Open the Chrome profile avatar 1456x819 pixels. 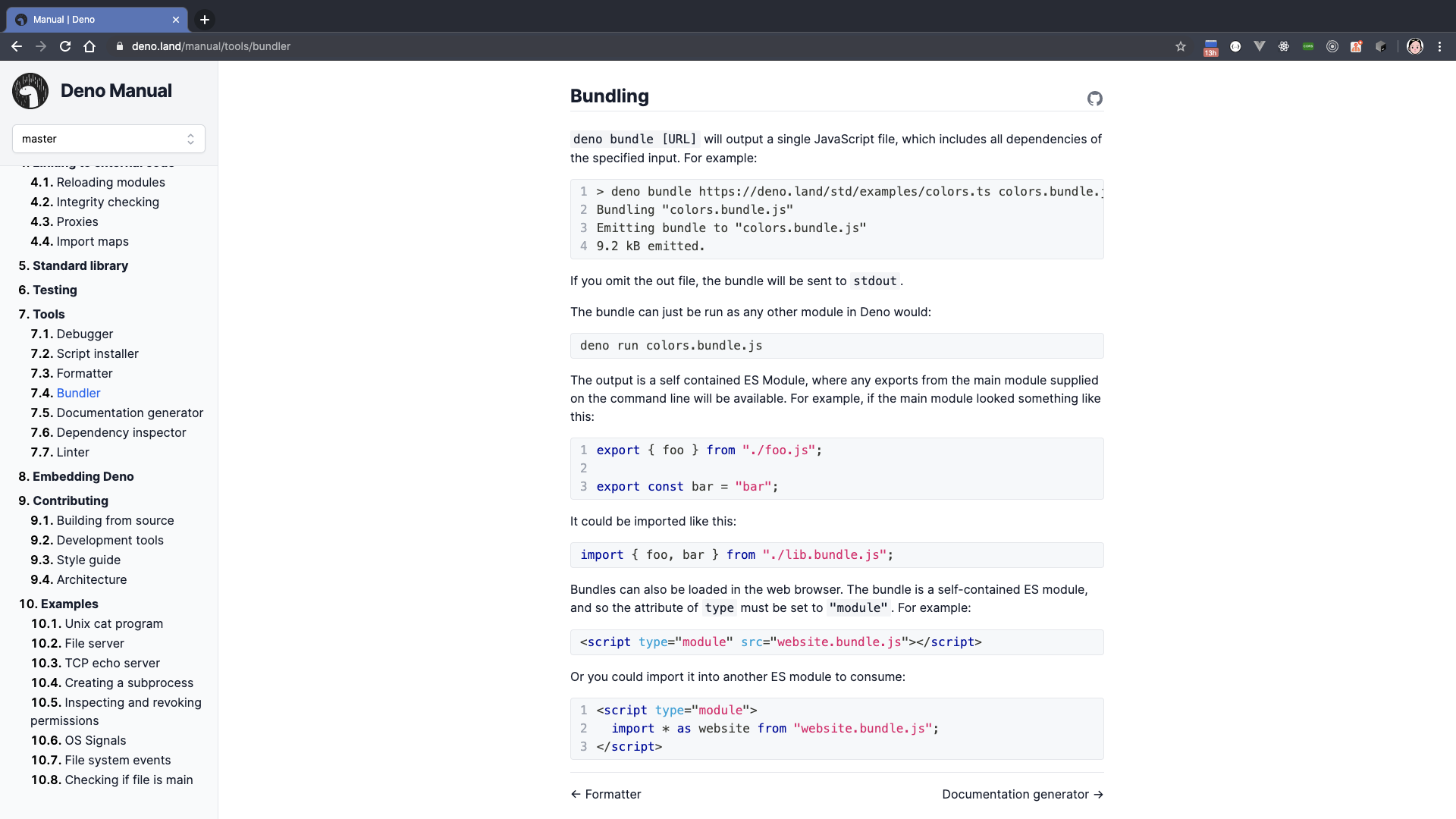(x=1415, y=46)
